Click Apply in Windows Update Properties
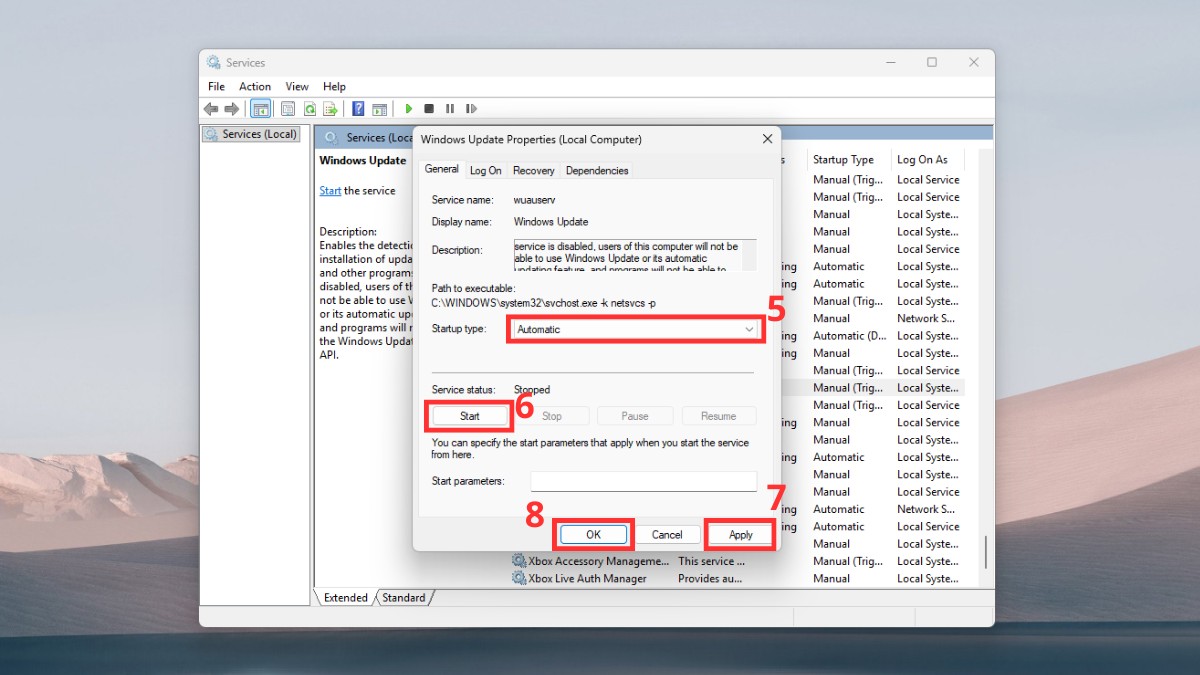Screen dimensions: 1200x675 [x=741, y=535]
